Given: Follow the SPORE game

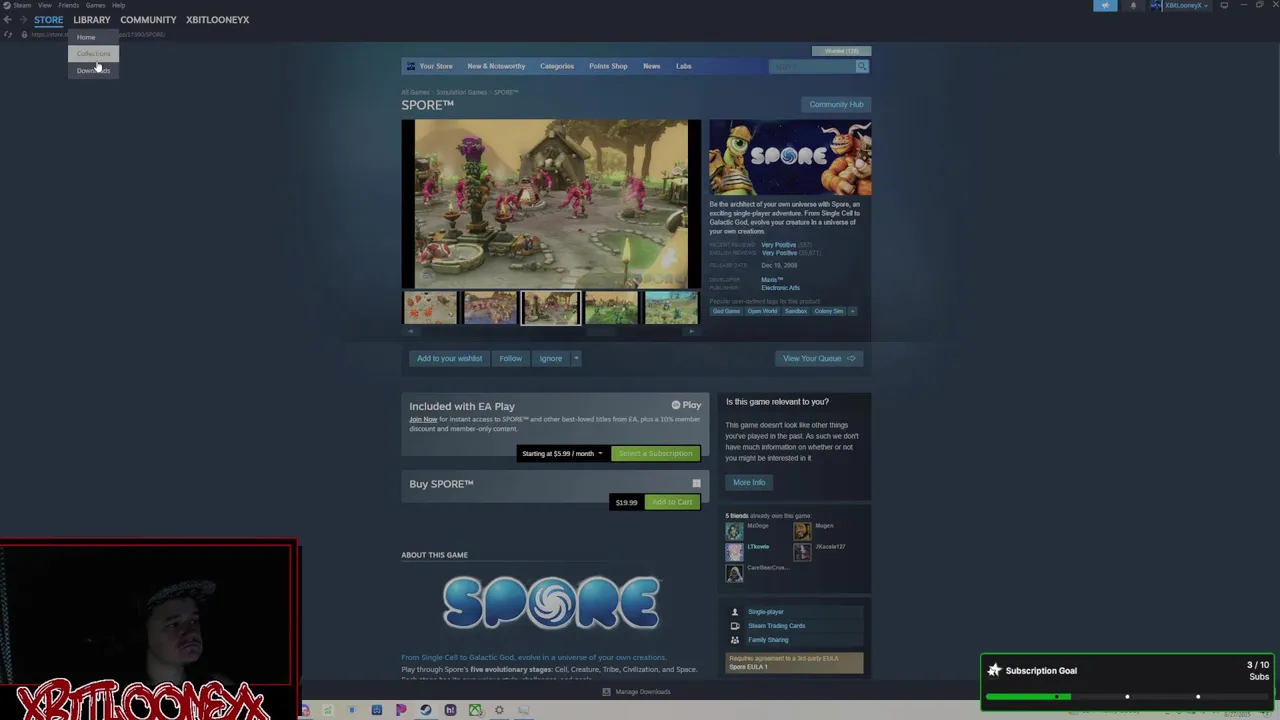Looking at the screenshot, I should coord(511,358).
